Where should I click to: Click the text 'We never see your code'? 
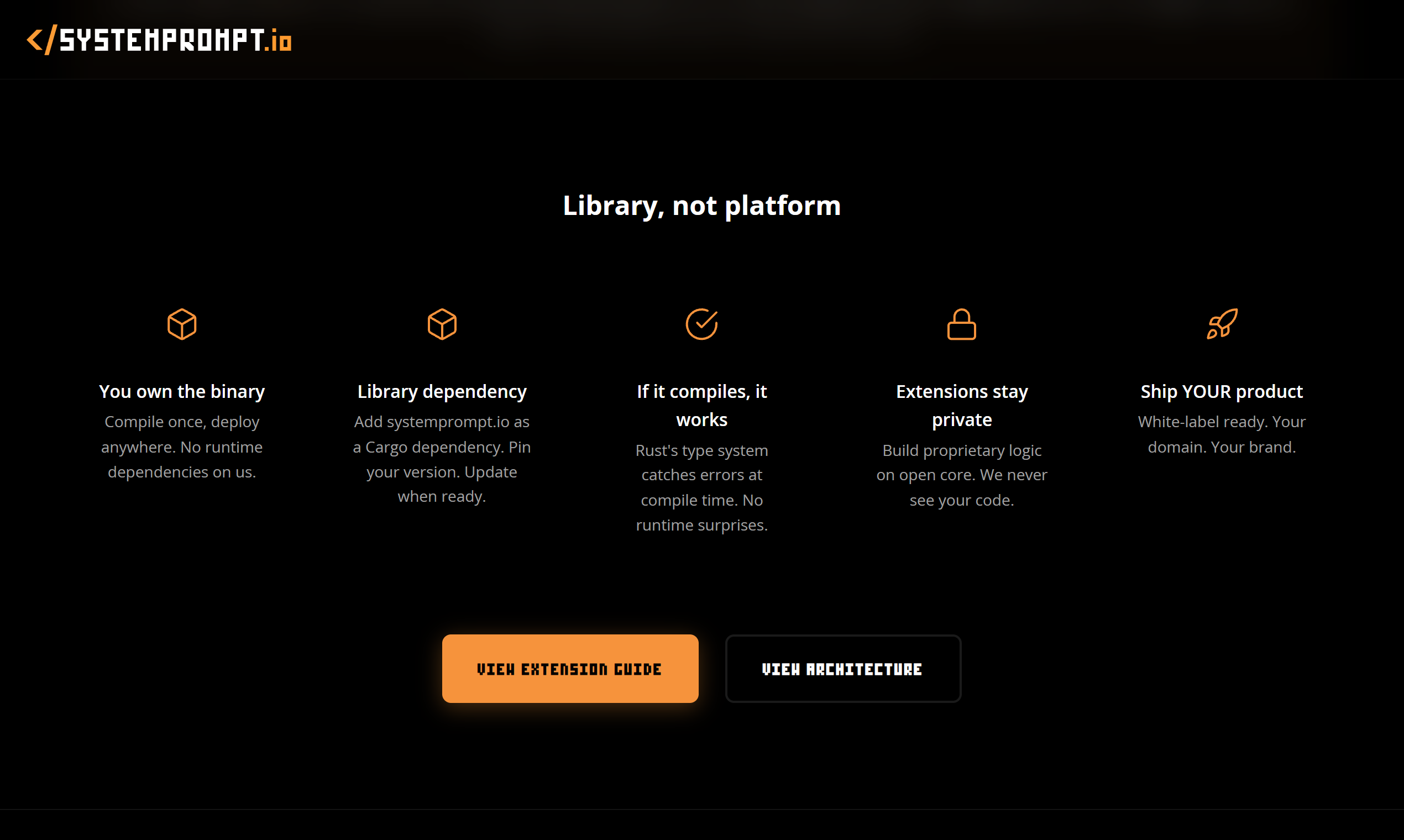962,487
